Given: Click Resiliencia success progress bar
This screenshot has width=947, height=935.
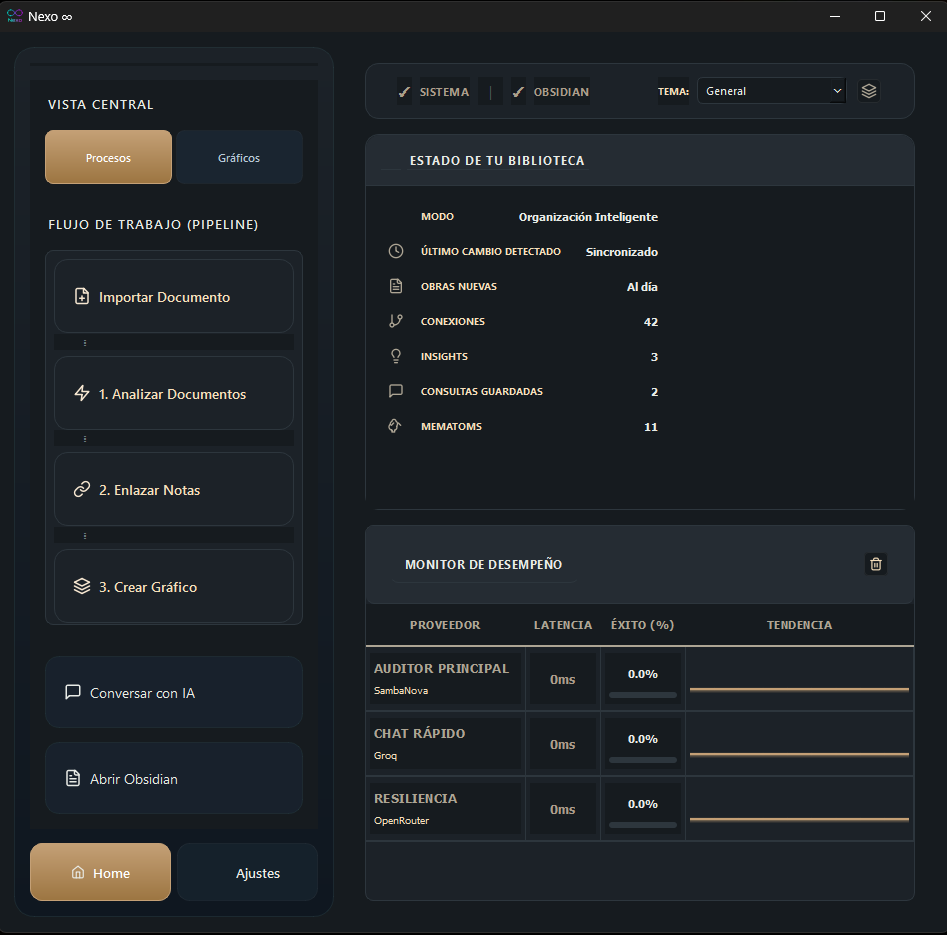Looking at the screenshot, I should pyautogui.click(x=643, y=825).
